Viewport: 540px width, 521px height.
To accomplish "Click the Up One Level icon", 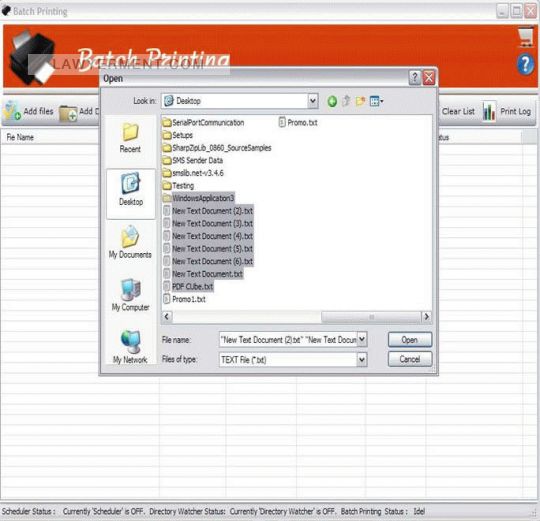I will (346, 101).
